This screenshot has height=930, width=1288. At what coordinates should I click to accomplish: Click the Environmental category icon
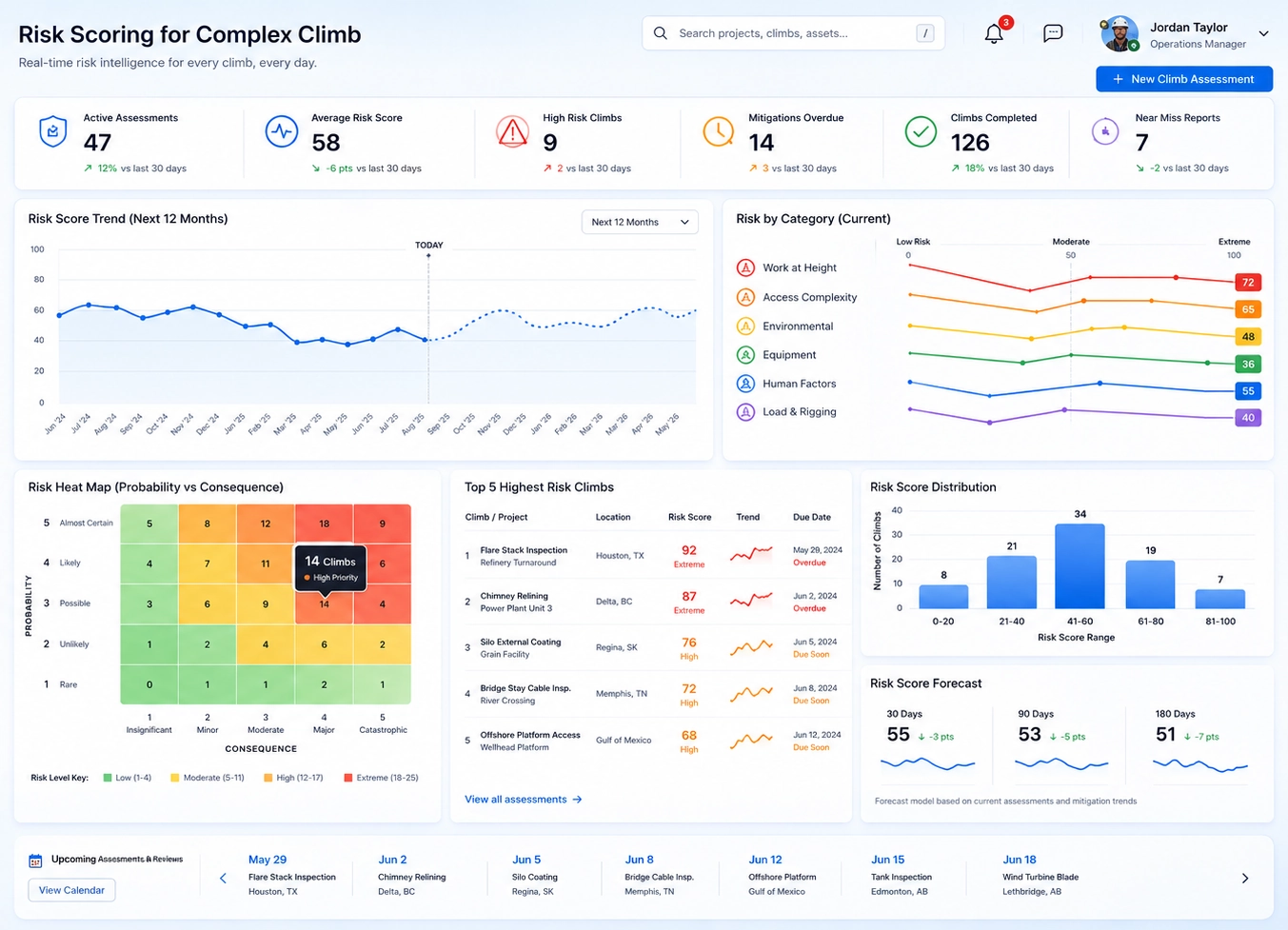pos(746,326)
